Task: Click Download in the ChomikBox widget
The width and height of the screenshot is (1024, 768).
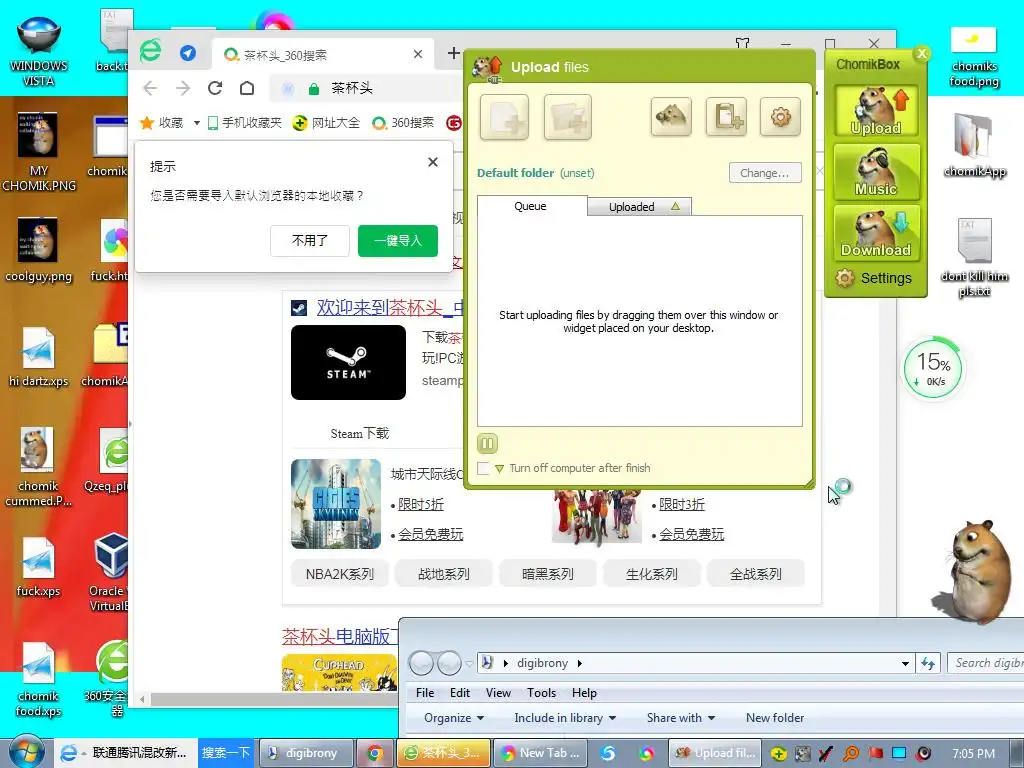Action: point(876,233)
